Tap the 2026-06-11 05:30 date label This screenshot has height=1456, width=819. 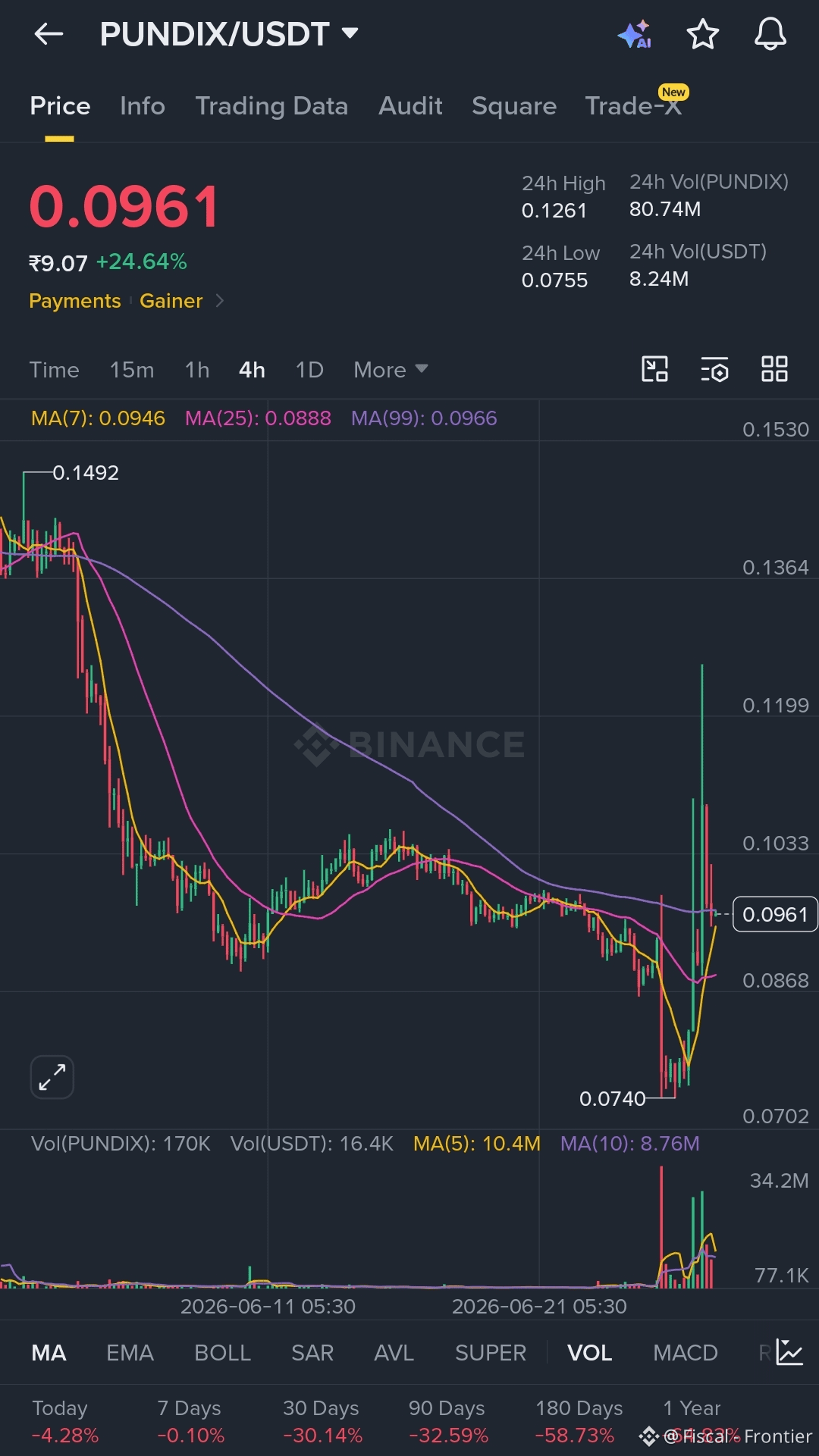[268, 1307]
